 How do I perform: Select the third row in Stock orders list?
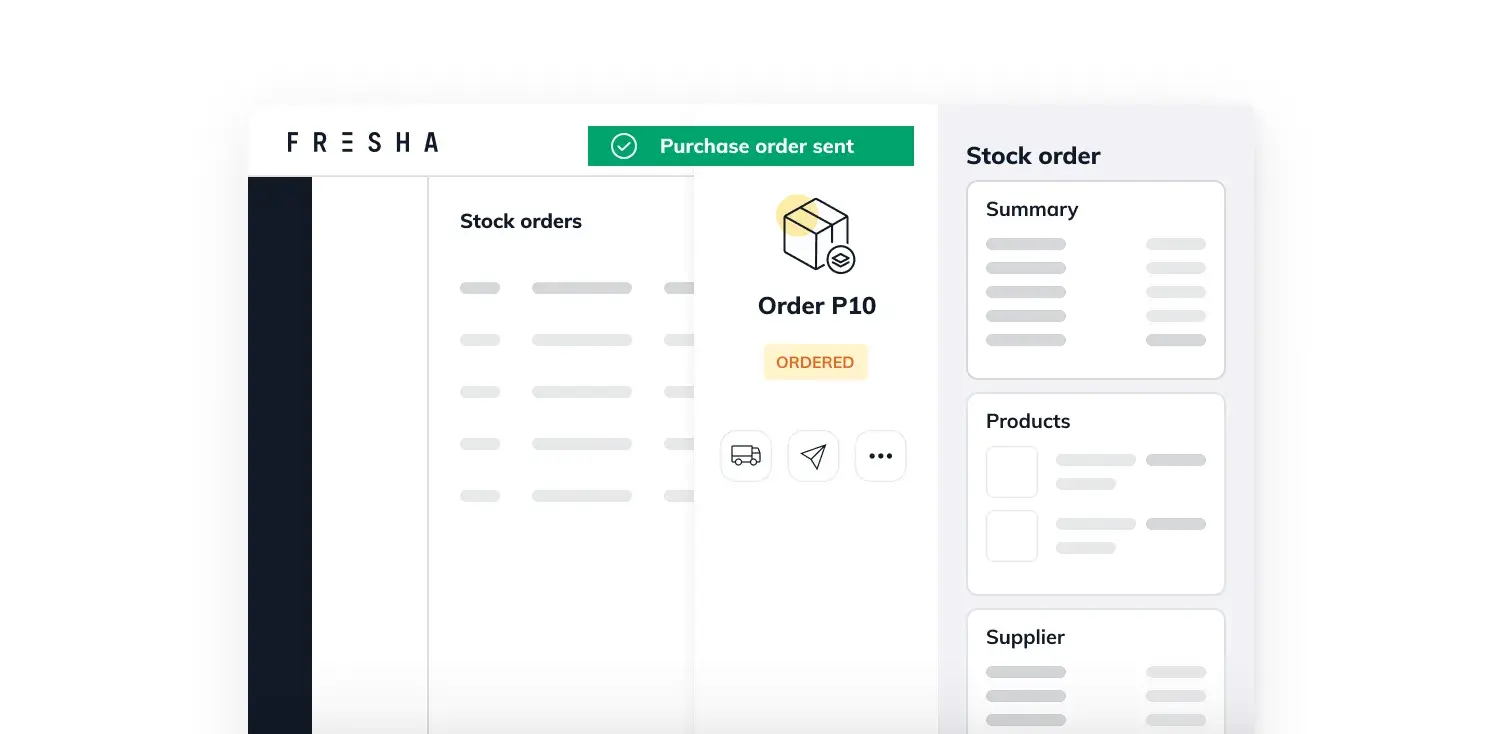(577, 392)
